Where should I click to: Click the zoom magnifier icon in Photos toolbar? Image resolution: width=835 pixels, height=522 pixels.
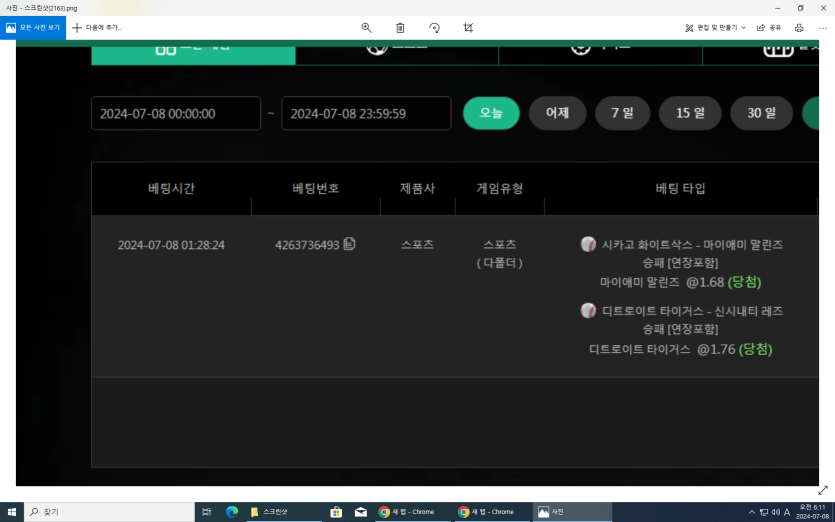pos(366,28)
